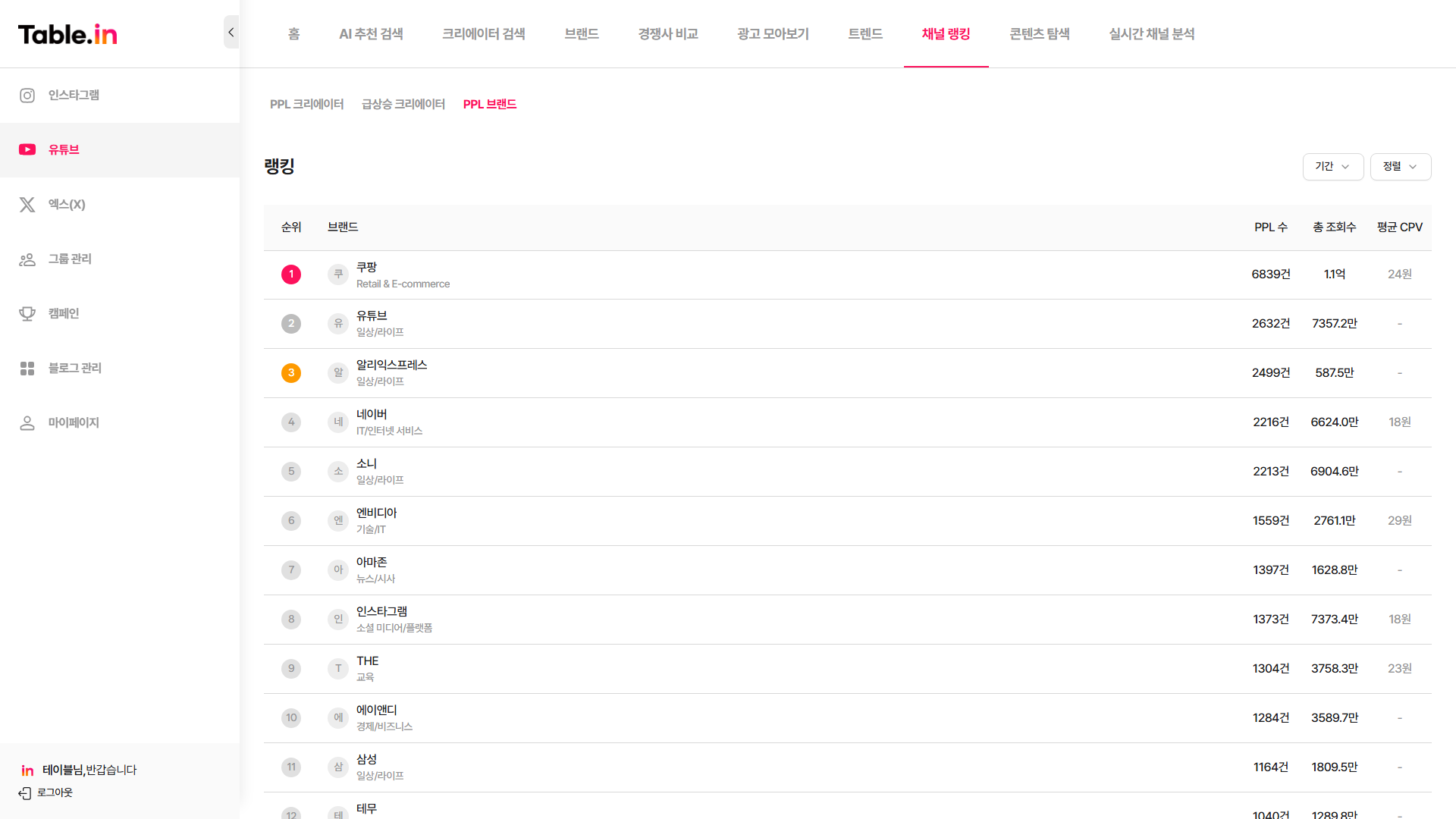This screenshot has height=819, width=1456.
Task: Collapse the sidebar with the chevron button
Action: pyautogui.click(x=231, y=32)
